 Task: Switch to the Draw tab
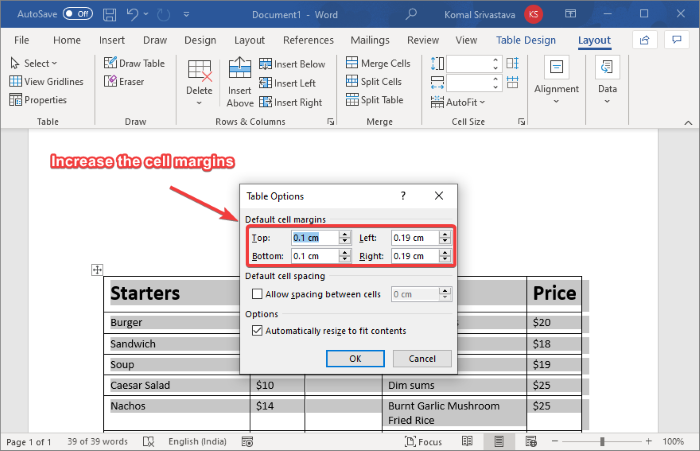155,40
